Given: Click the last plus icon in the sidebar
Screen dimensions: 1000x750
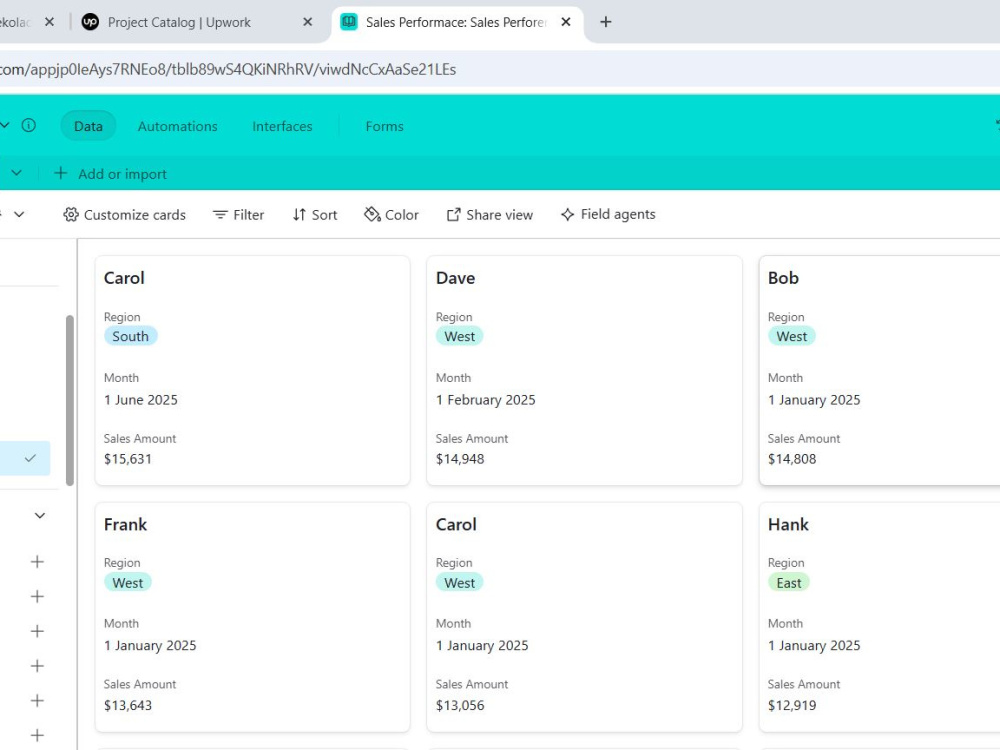Looking at the screenshot, I should [x=37, y=735].
